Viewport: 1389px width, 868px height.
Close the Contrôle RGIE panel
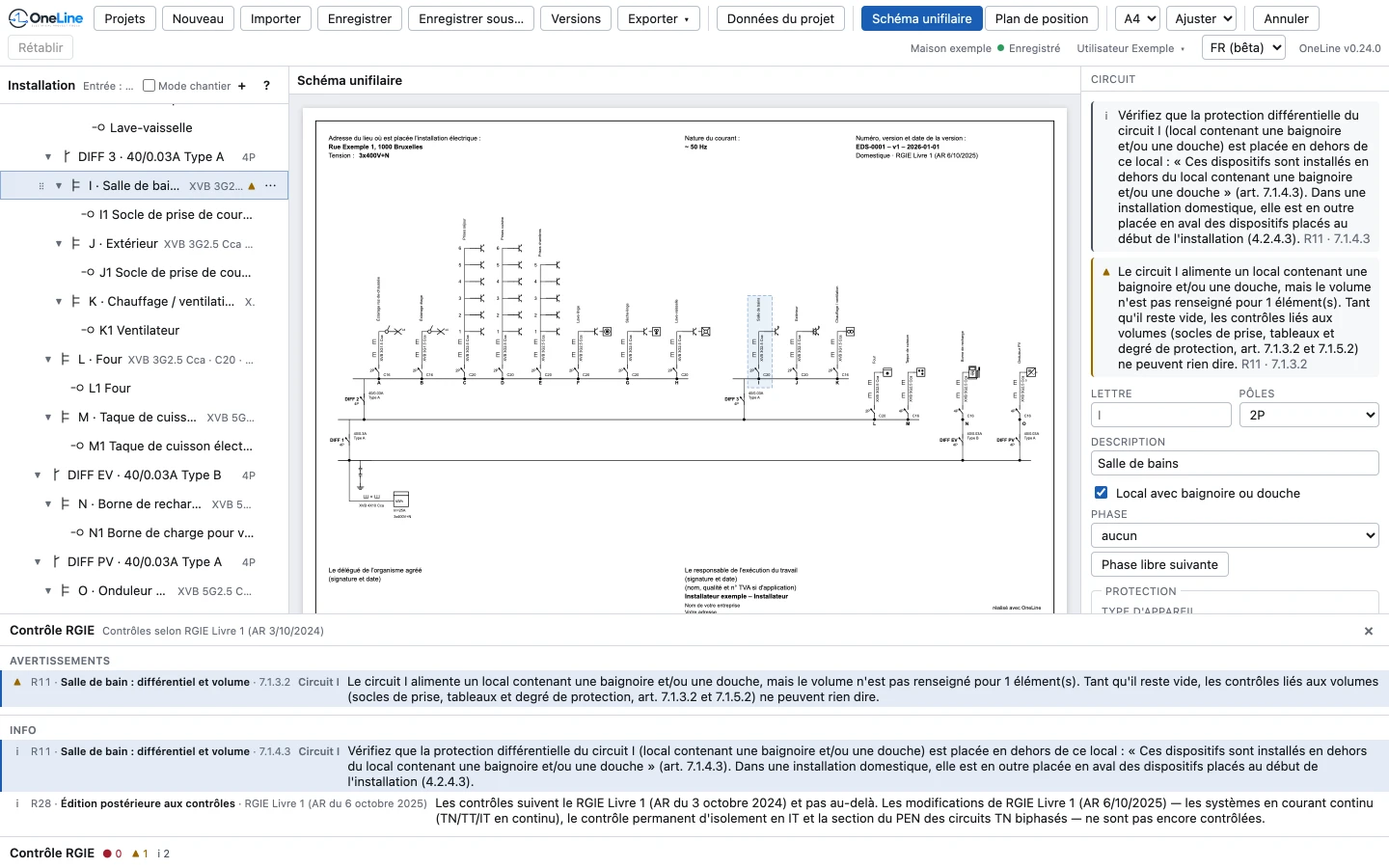1369,631
